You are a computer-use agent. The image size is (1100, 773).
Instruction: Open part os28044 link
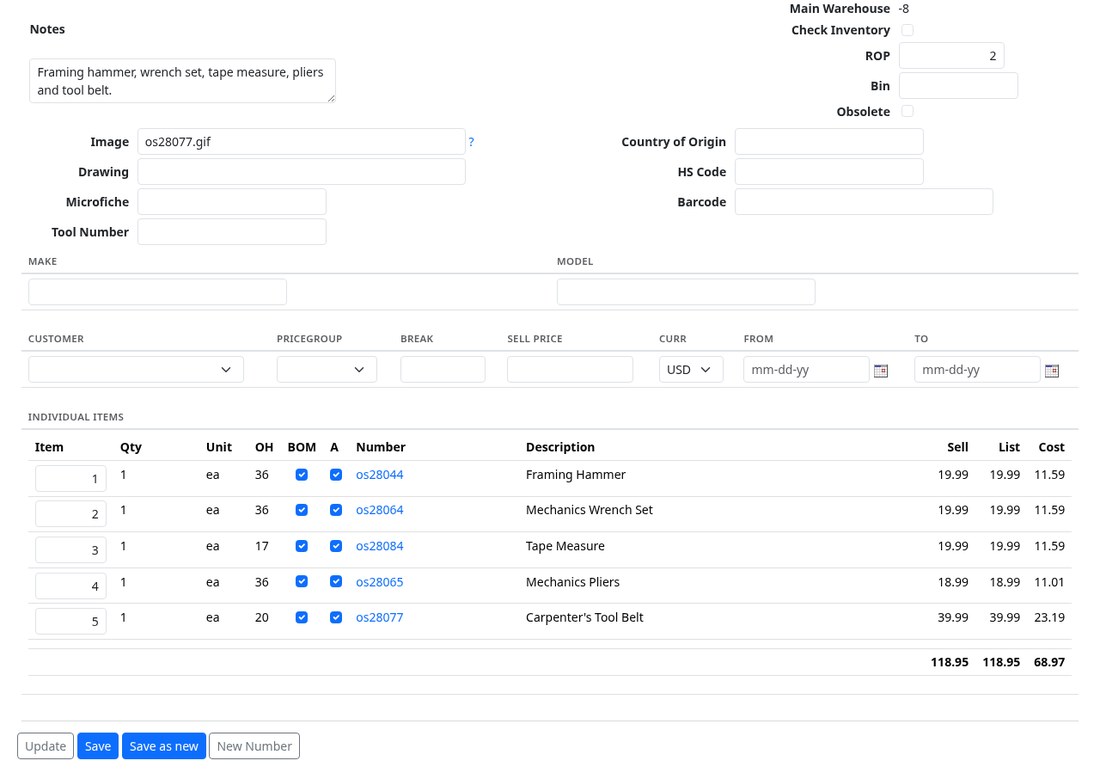click(x=380, y=475)
